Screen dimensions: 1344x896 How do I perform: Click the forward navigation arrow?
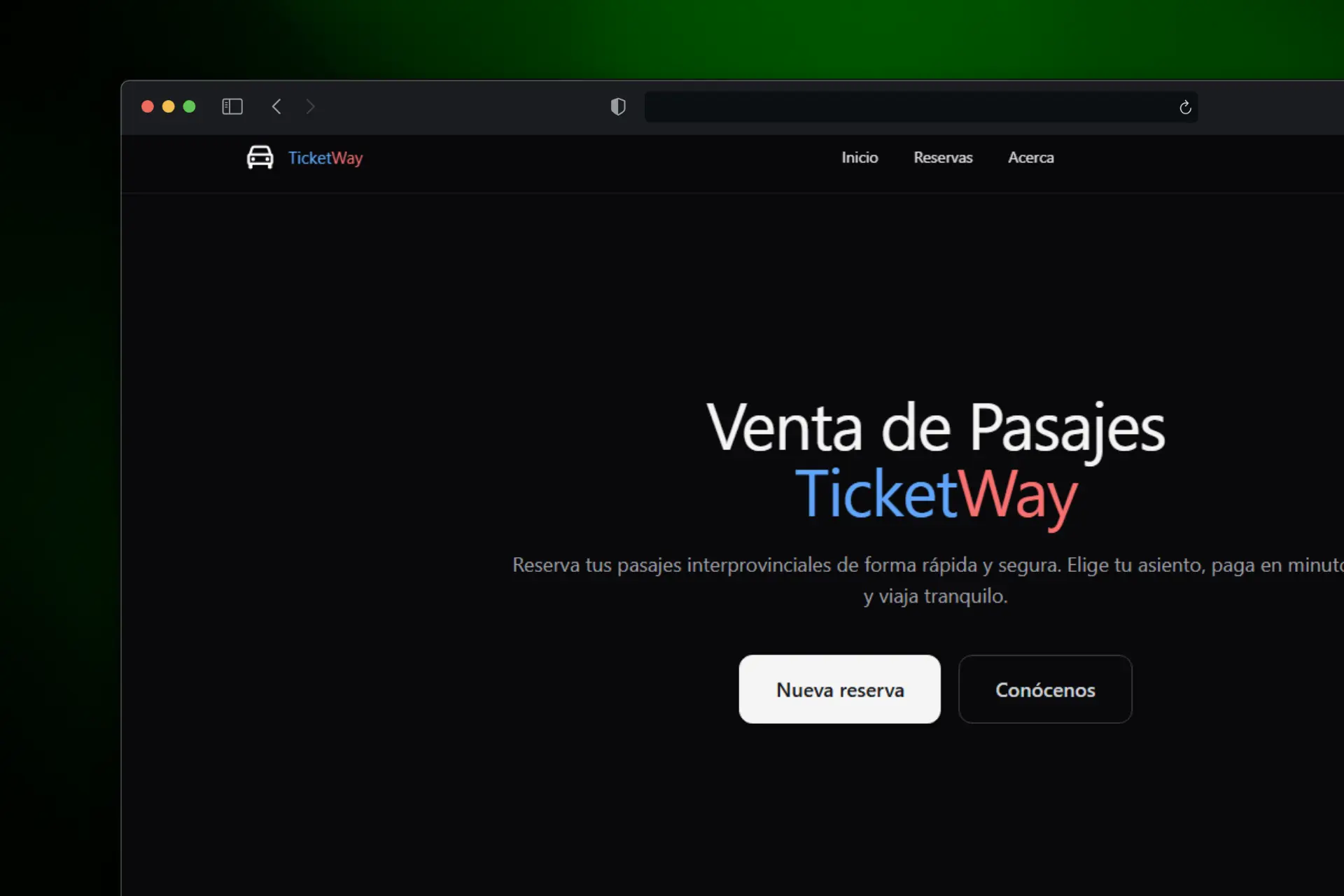click(x=311, y=106)
